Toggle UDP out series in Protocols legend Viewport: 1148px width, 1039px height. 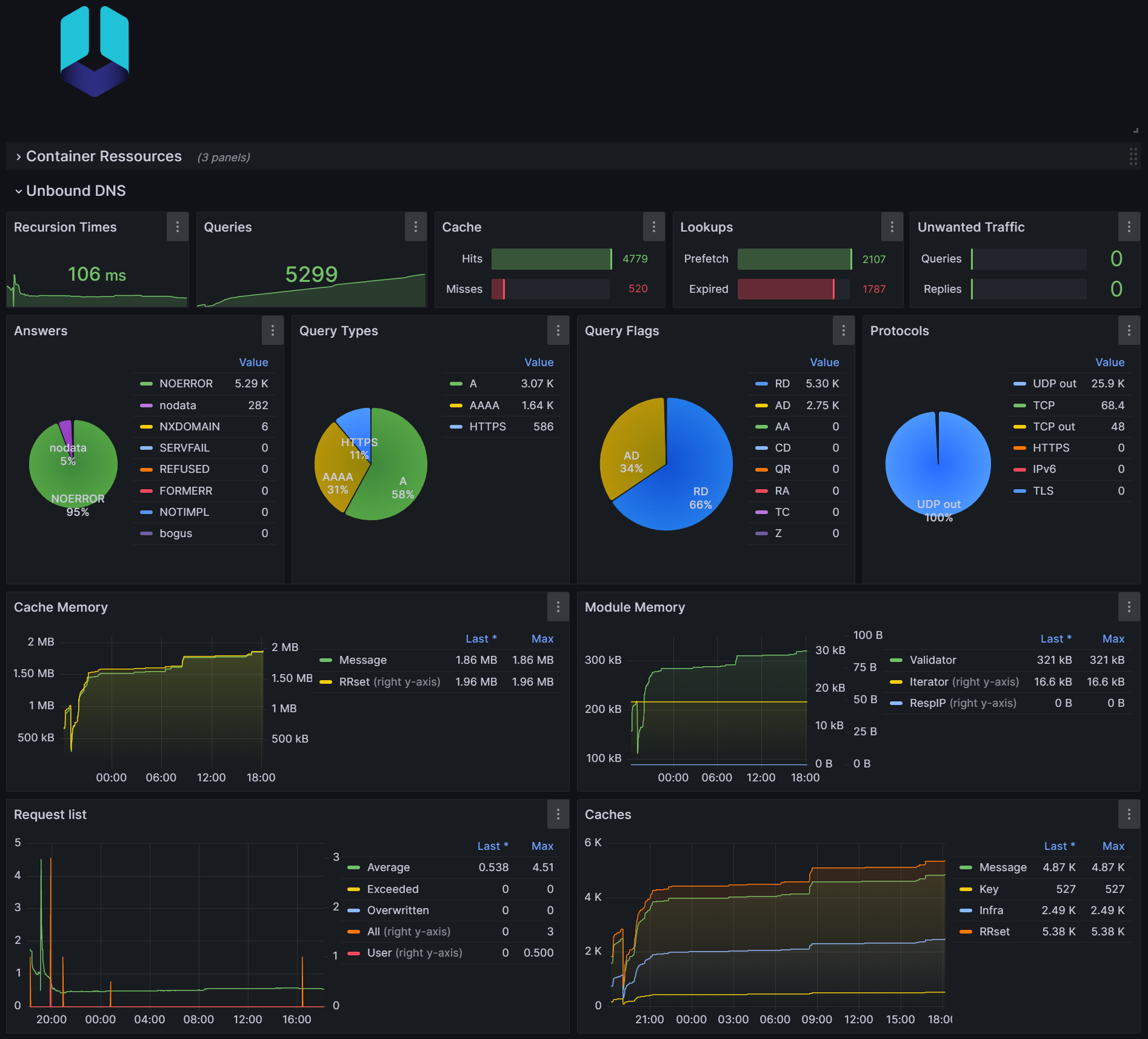coord(1054,384)
